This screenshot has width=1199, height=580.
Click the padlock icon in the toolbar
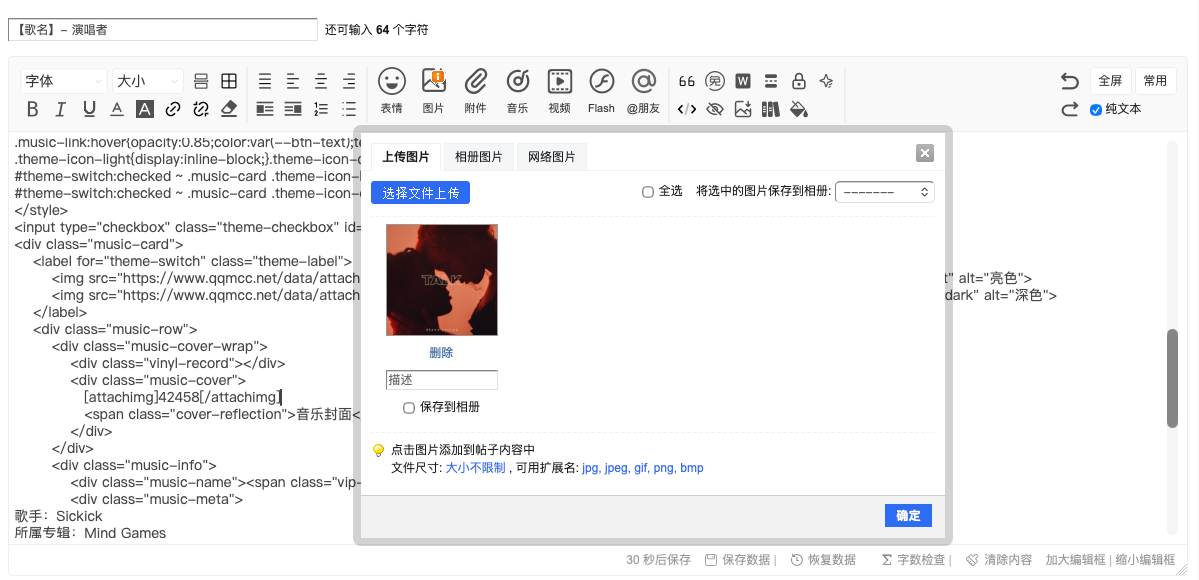[x=798, y=81]
